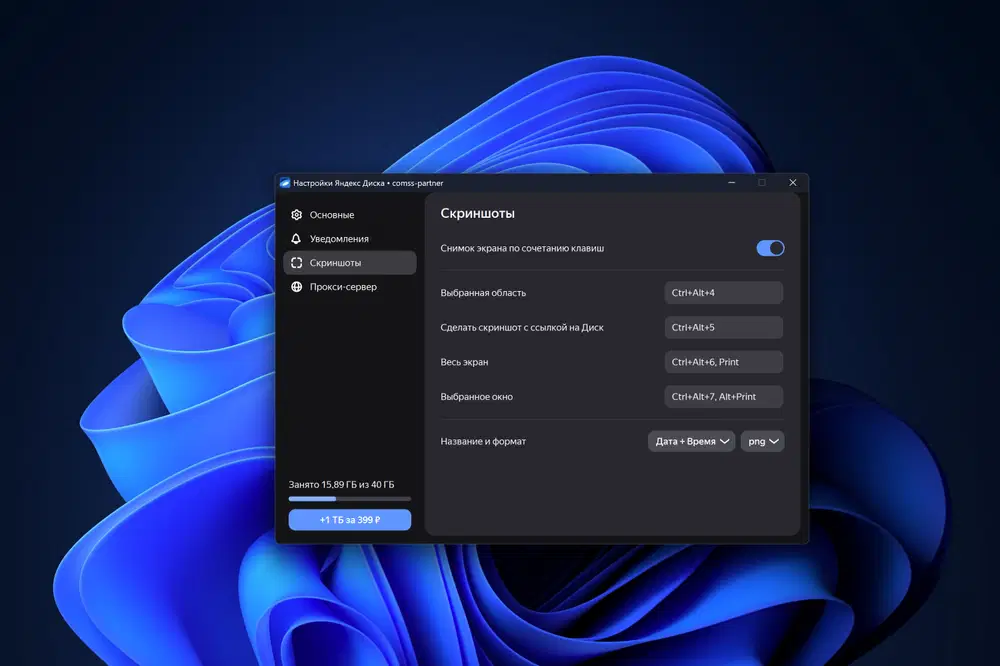Click the Выбранная область label
1000x666 pixels.
pos(483,293)
